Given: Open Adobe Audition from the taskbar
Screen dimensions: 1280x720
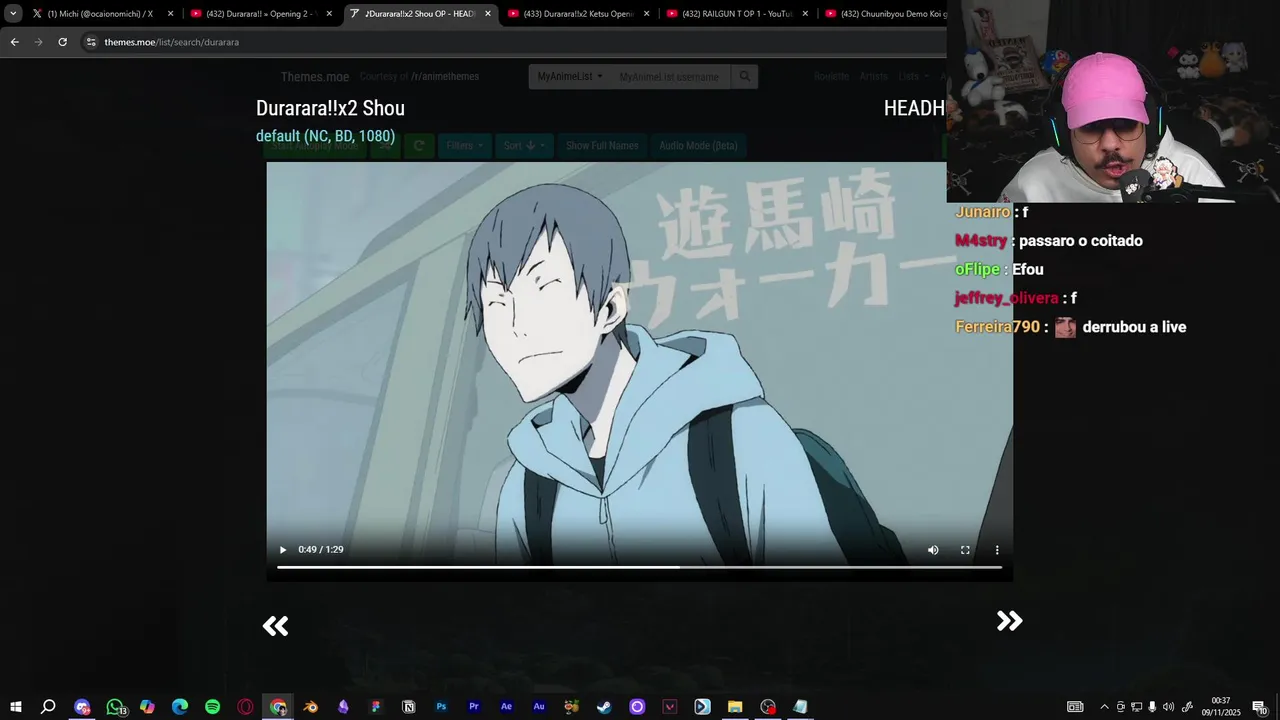Looking at the screenshot, I should click(x=539, y=707).
